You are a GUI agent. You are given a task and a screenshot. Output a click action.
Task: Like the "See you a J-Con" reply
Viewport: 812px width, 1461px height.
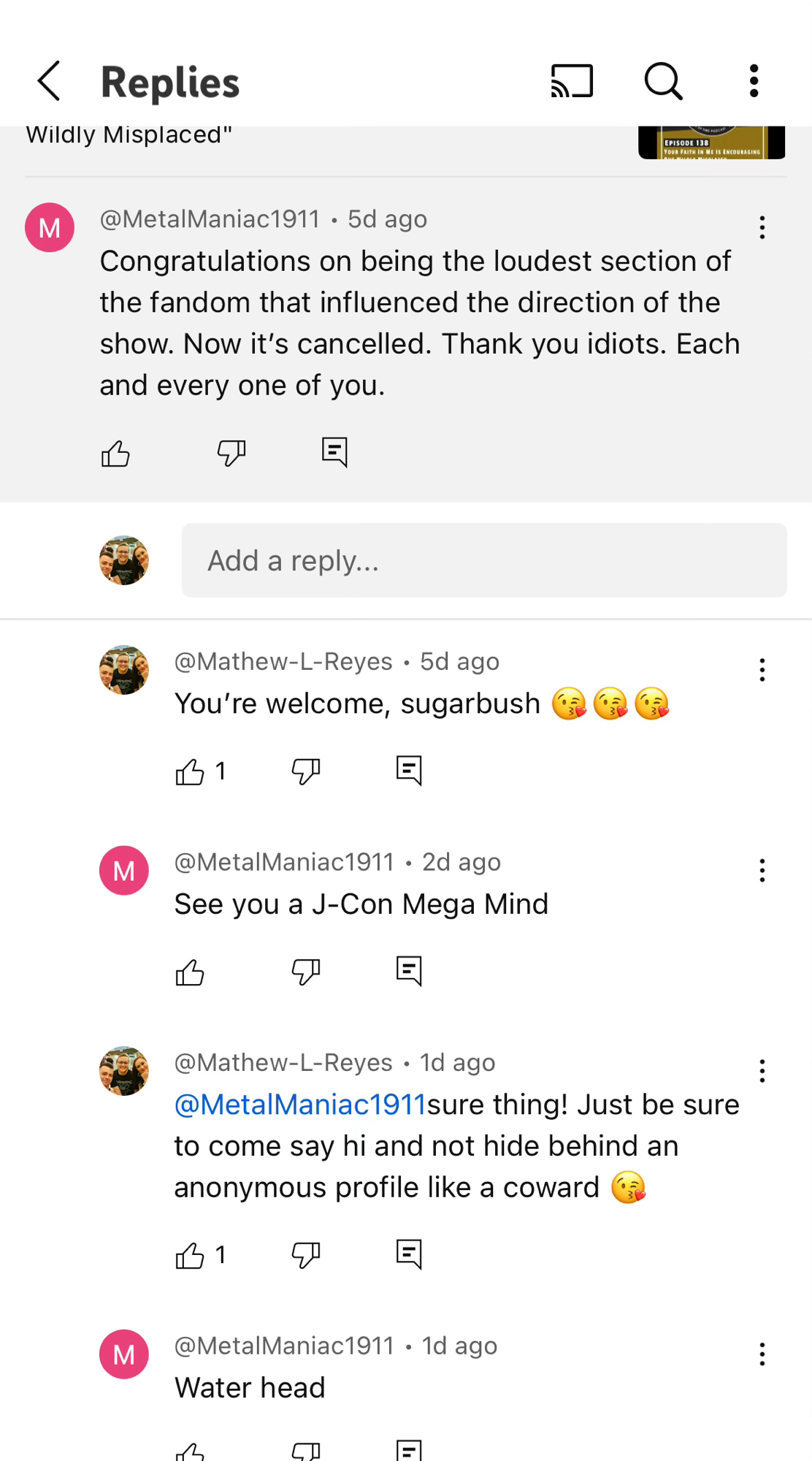point(190,972)
